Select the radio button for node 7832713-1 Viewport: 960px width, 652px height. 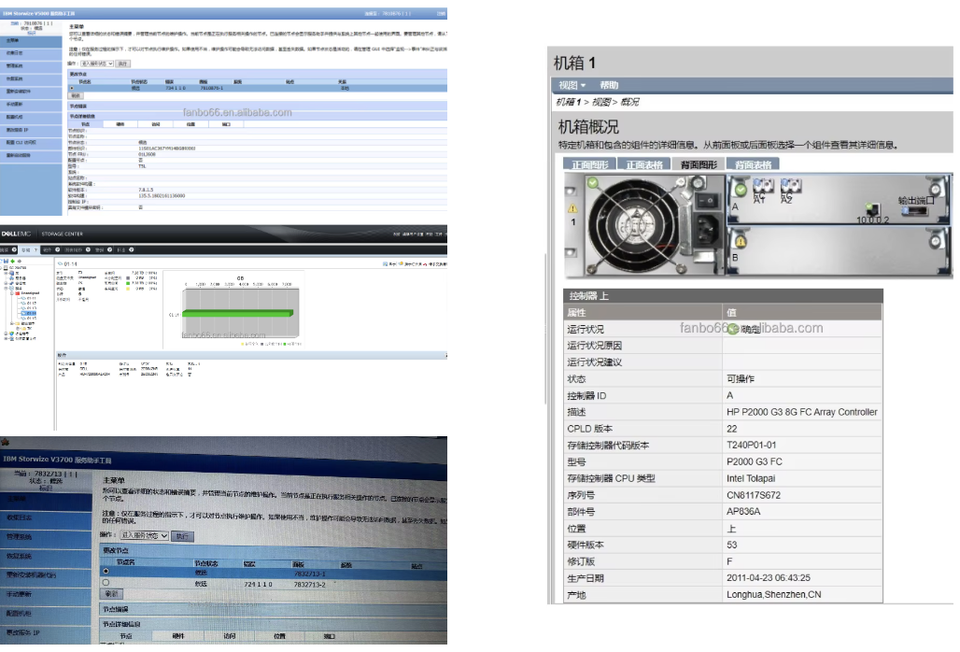(x=106, y=571)
